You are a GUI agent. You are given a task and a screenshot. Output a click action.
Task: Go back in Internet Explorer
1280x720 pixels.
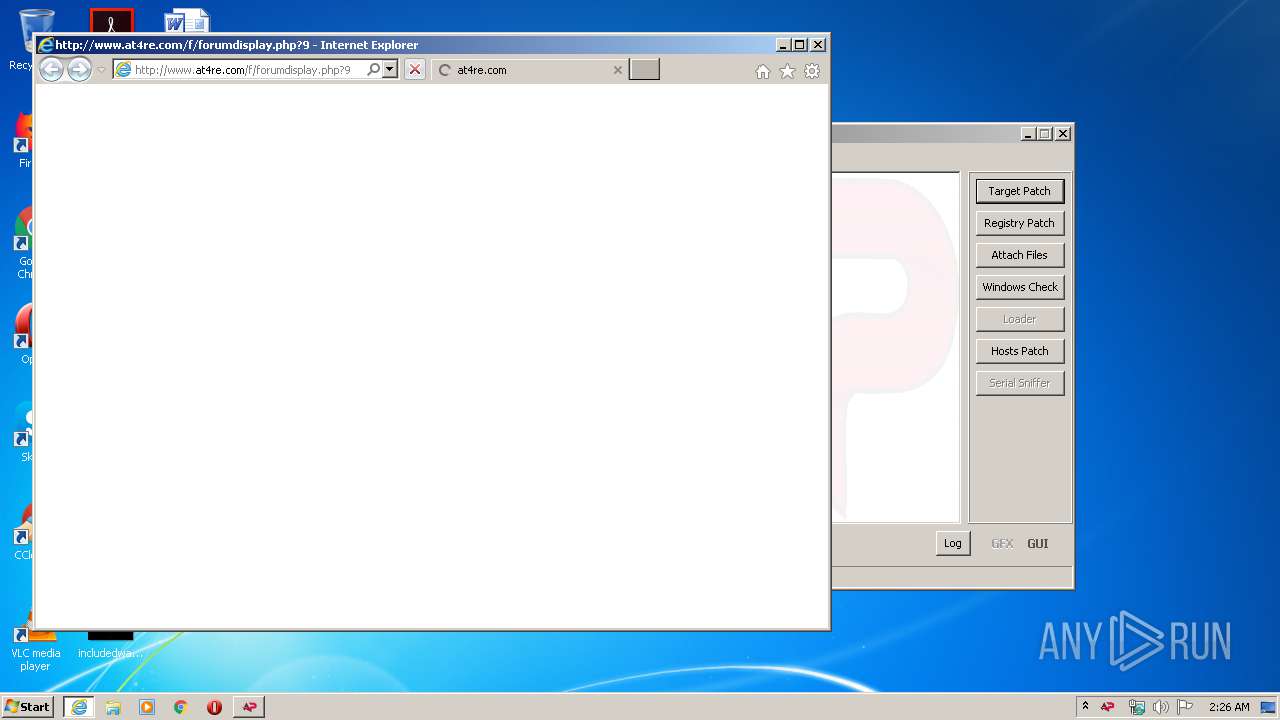point(51,69)
